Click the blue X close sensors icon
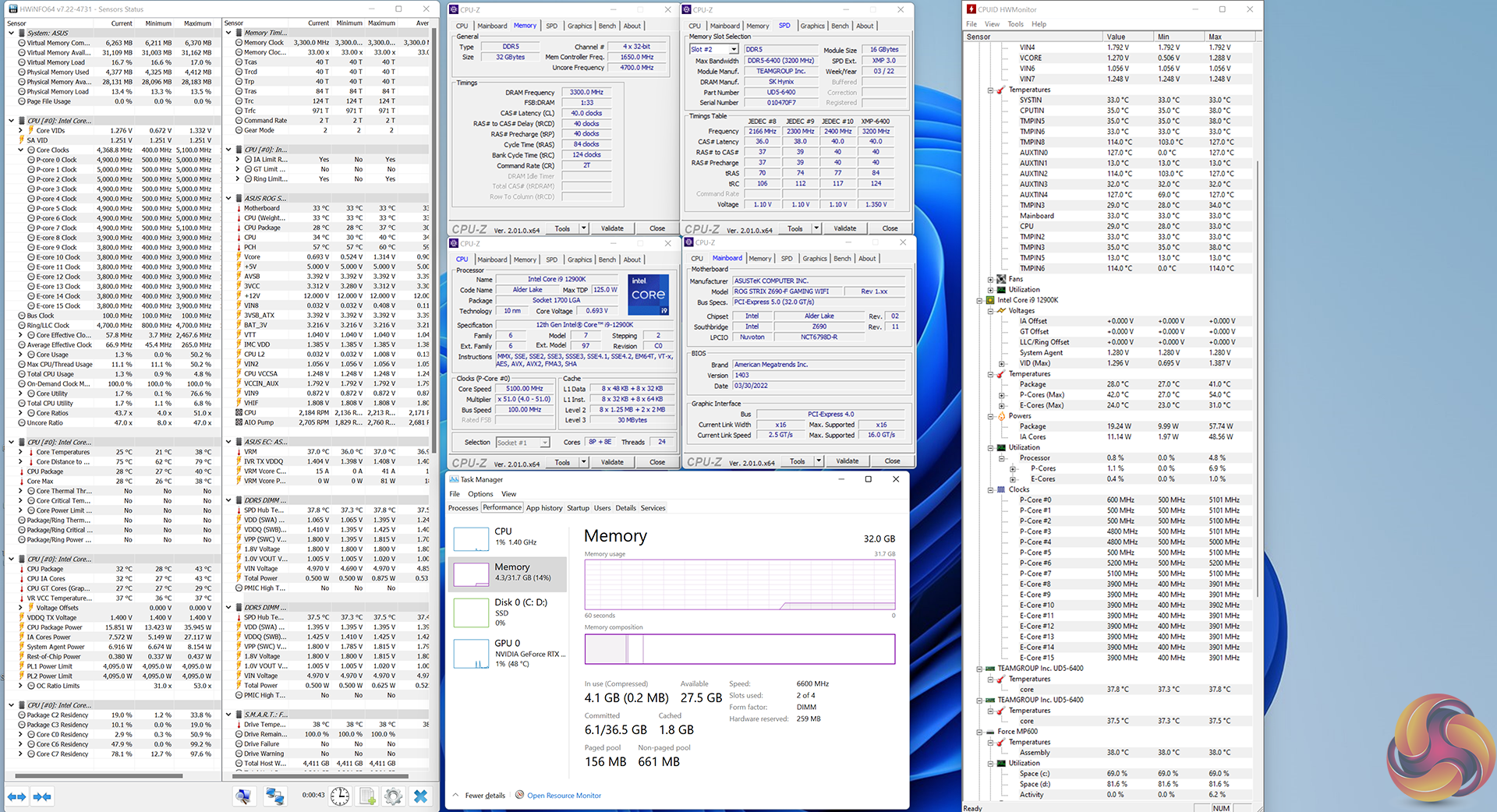The image size is (1497, 812). click(x=420, y=796)
